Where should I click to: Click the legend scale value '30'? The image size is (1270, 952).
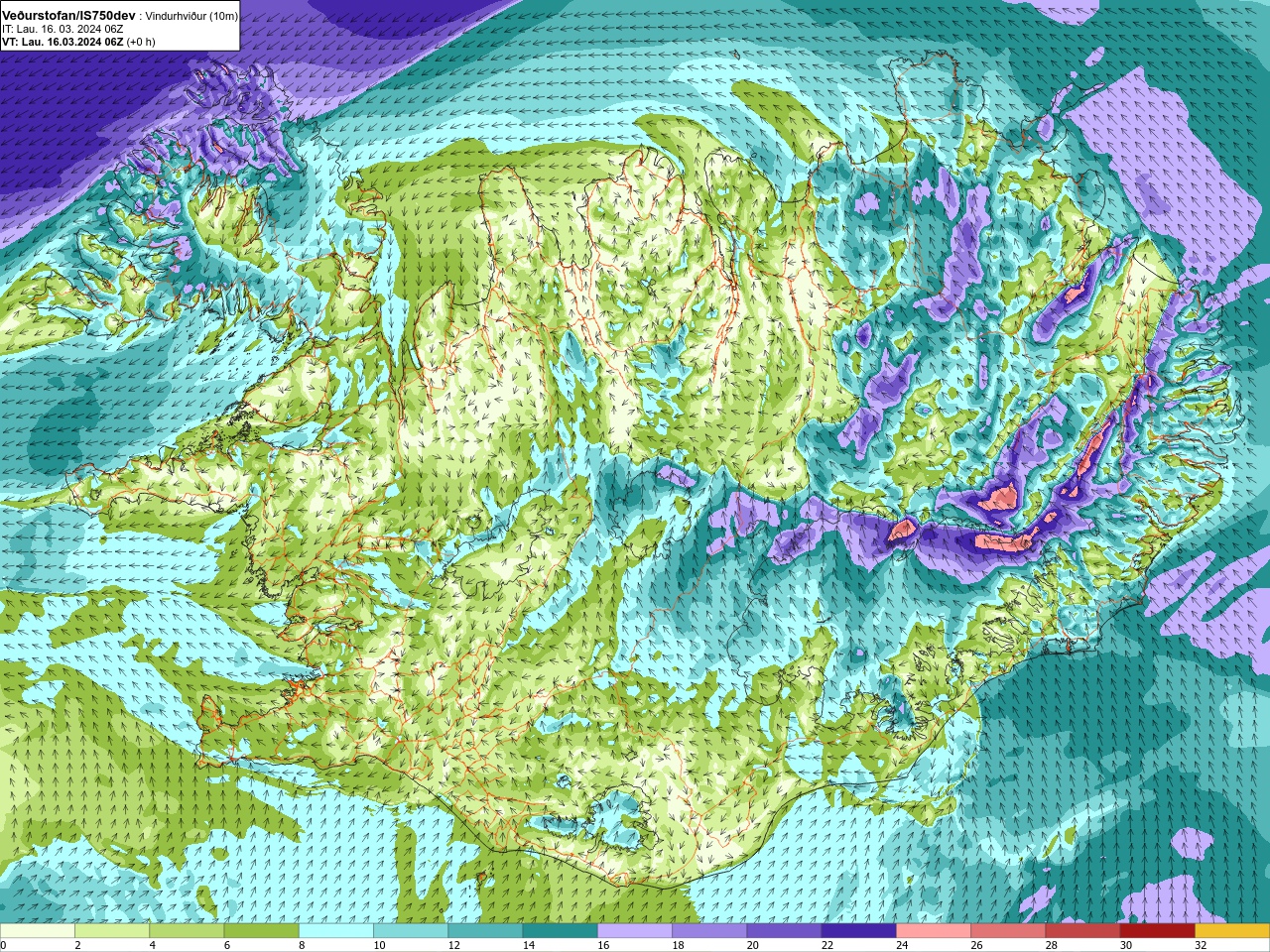click(x=1125, y=945)
